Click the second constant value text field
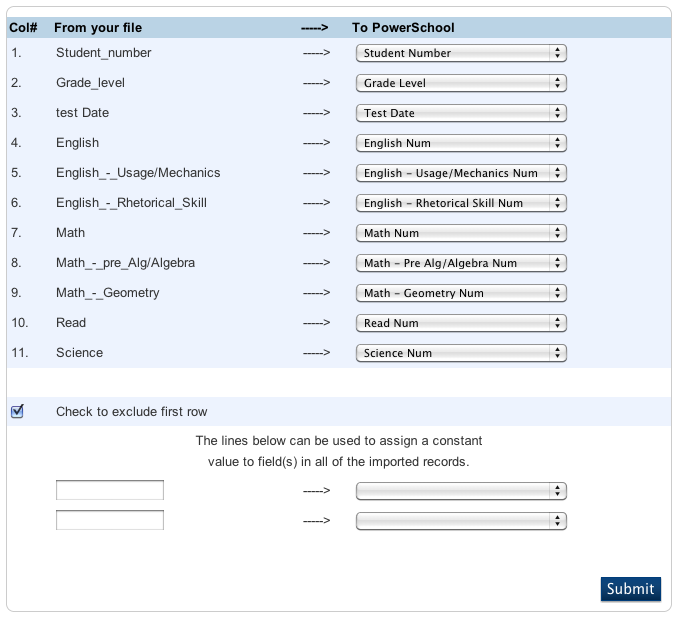The image size is (685, 620). point(110,520)
